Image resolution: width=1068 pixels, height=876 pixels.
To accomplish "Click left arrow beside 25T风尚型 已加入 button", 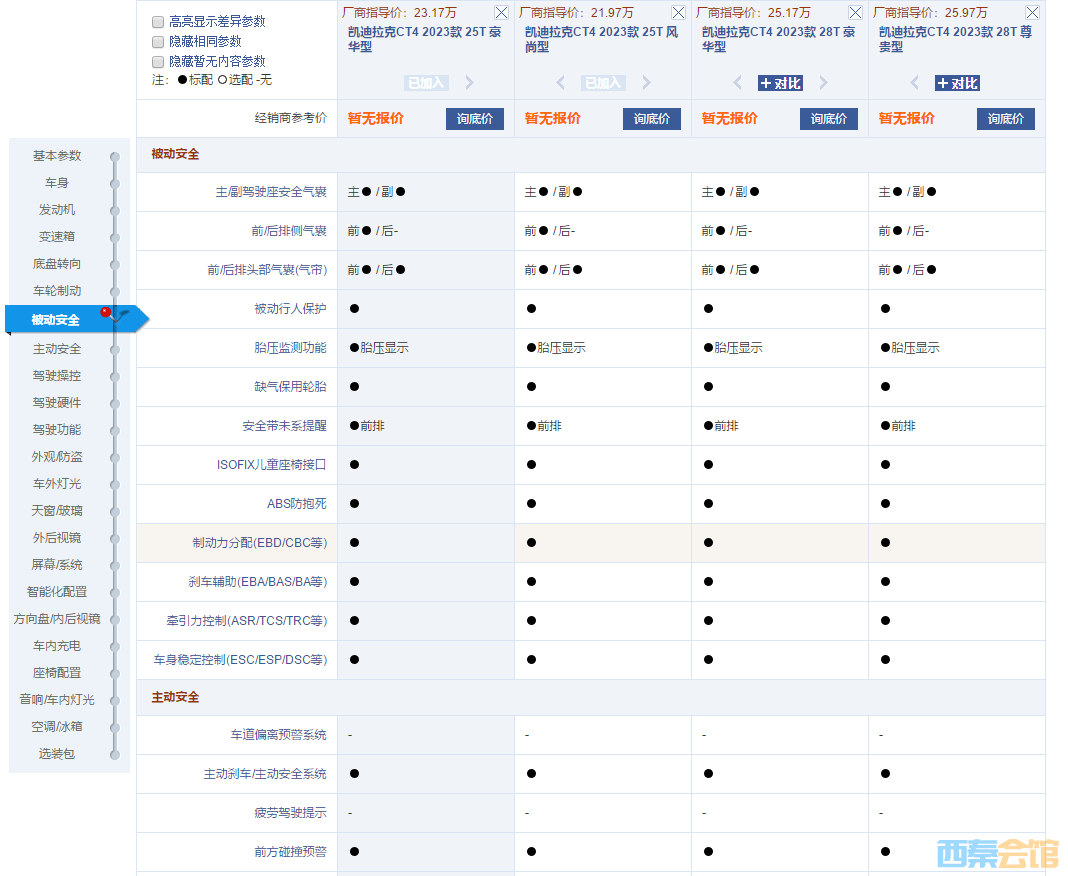I will pos(561,84).
